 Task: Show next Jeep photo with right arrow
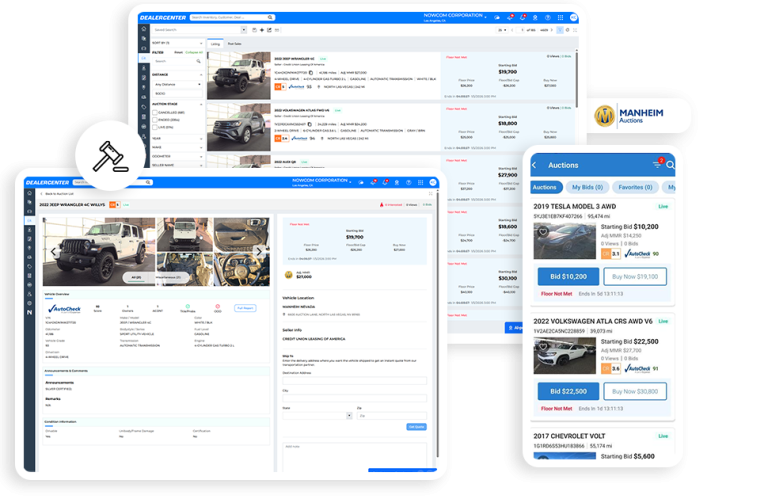pyautogui.click(x=259, y=252)
